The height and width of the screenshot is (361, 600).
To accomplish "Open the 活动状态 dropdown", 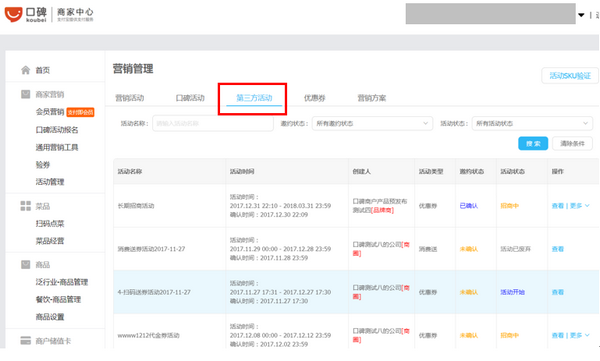I will click(532, 123).
